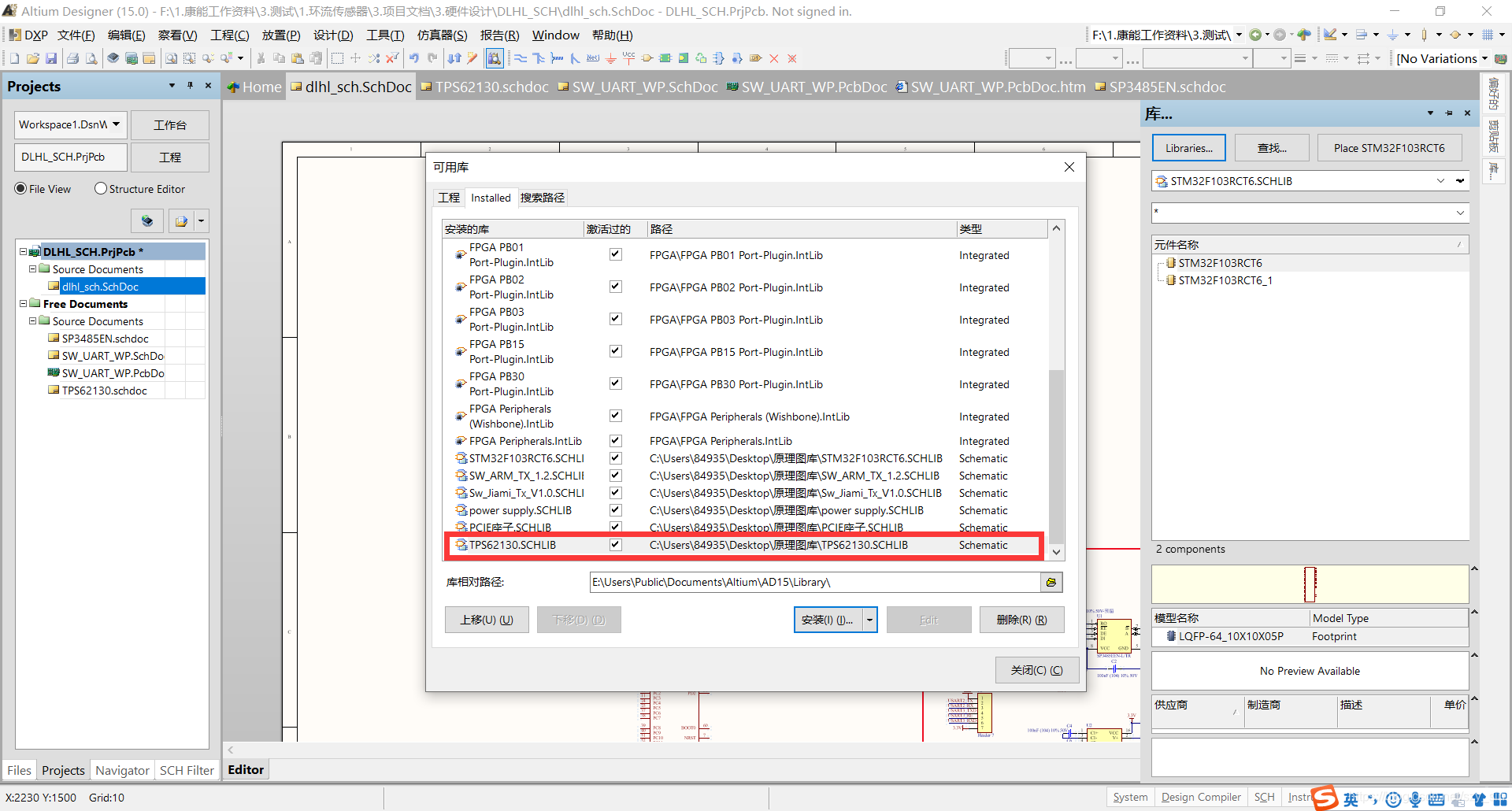Switch to the 工程 tab in dialog
The width and height of the screenshot is (1512, 811).
[x=449, y=198]
